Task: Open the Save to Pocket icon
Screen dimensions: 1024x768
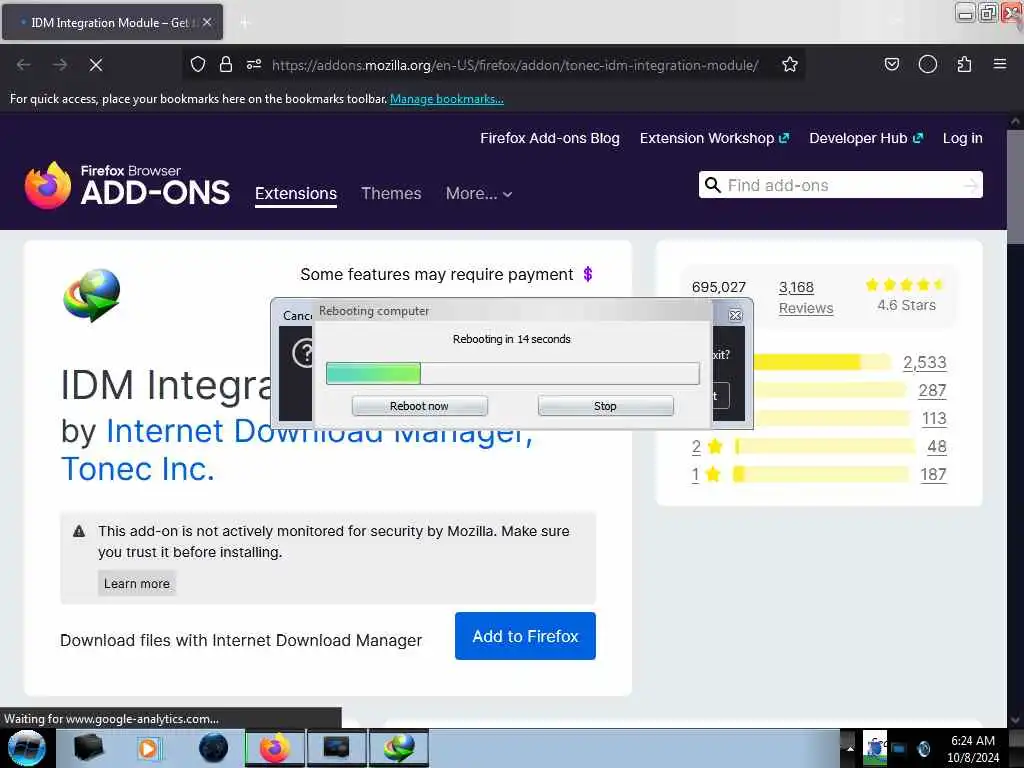Action: [891, 64]
